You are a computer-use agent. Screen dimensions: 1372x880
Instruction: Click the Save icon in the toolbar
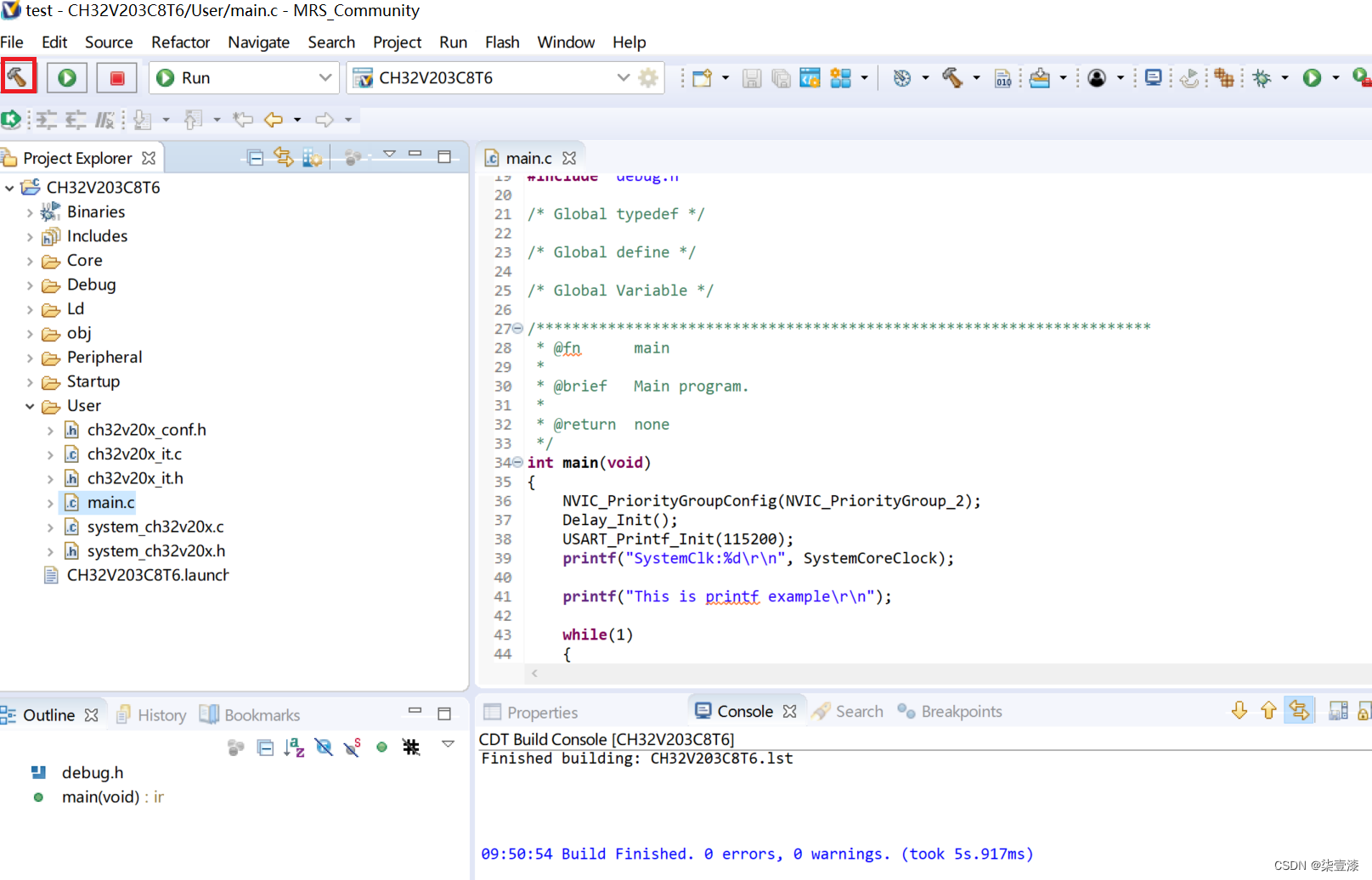(751, 78)
